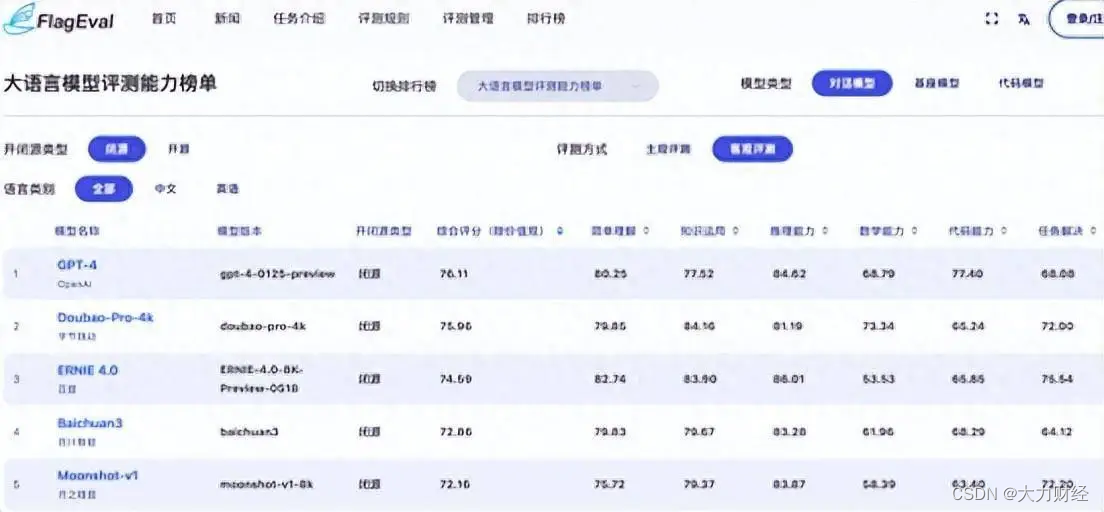Open 任务介绍 navigation item

click(x=299, y=18)
